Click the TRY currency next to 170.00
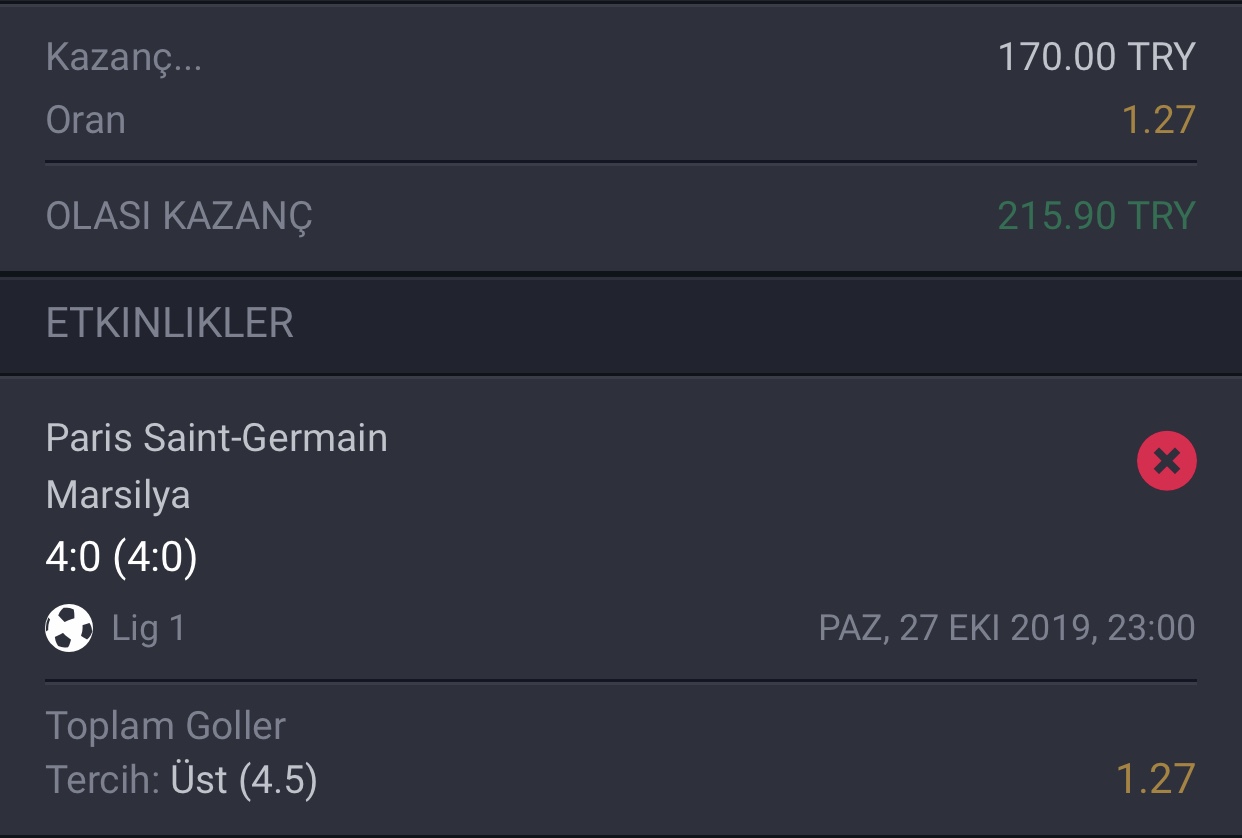The height and width of the screenshot is (838, 1242). click(1161, 57)
